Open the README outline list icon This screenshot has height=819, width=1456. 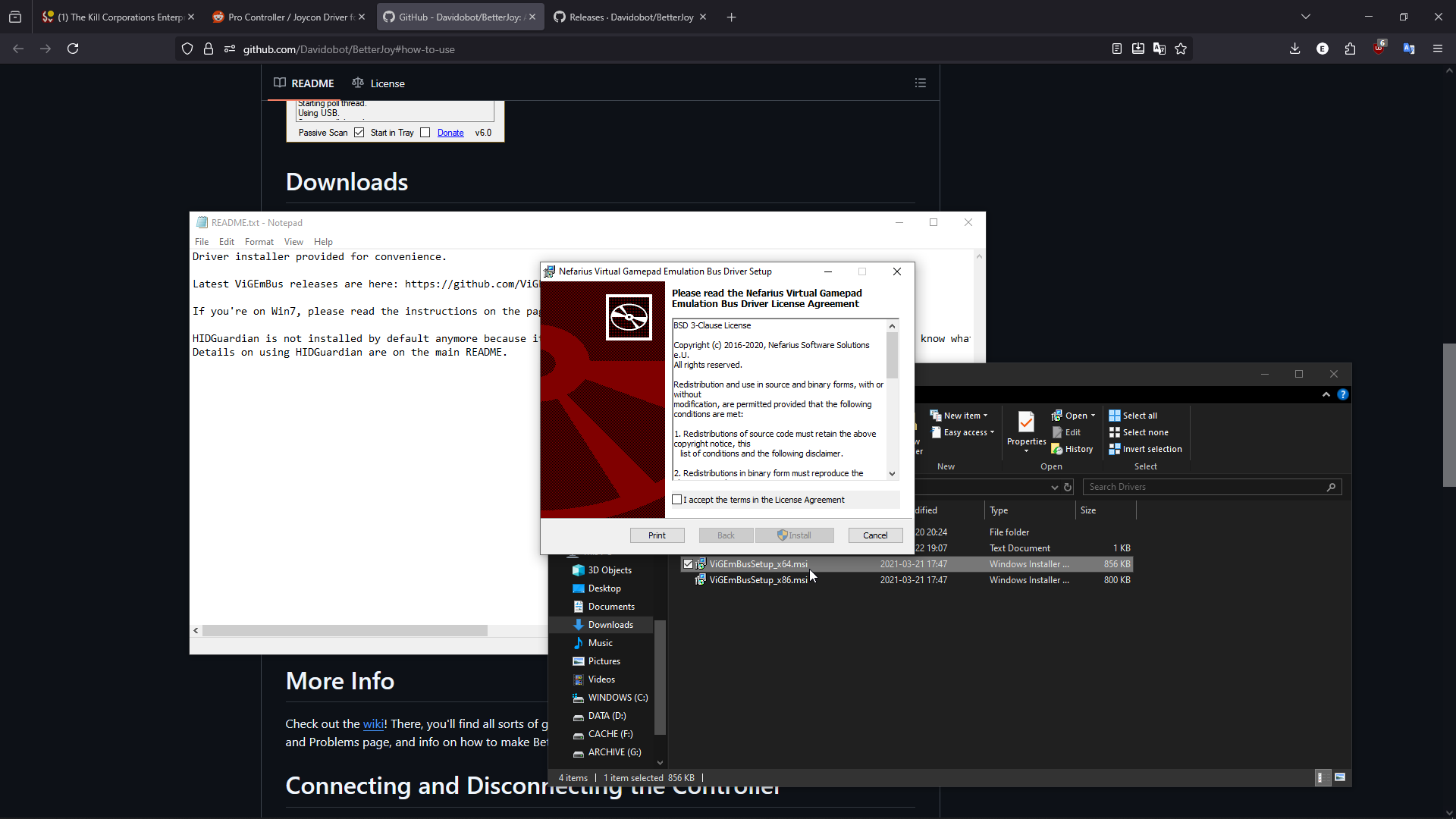921,83
